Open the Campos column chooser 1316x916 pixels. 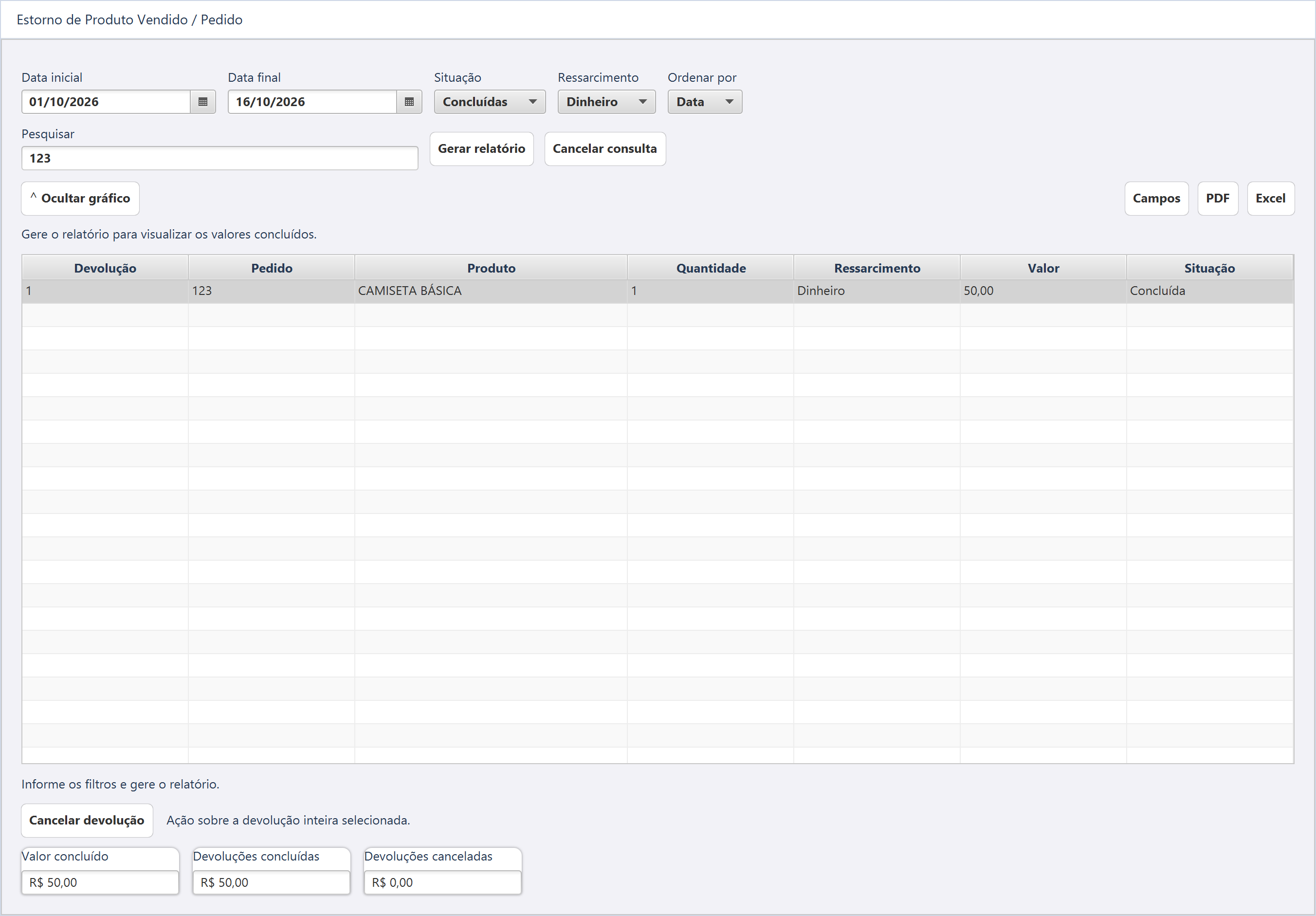click(1156, 198)
